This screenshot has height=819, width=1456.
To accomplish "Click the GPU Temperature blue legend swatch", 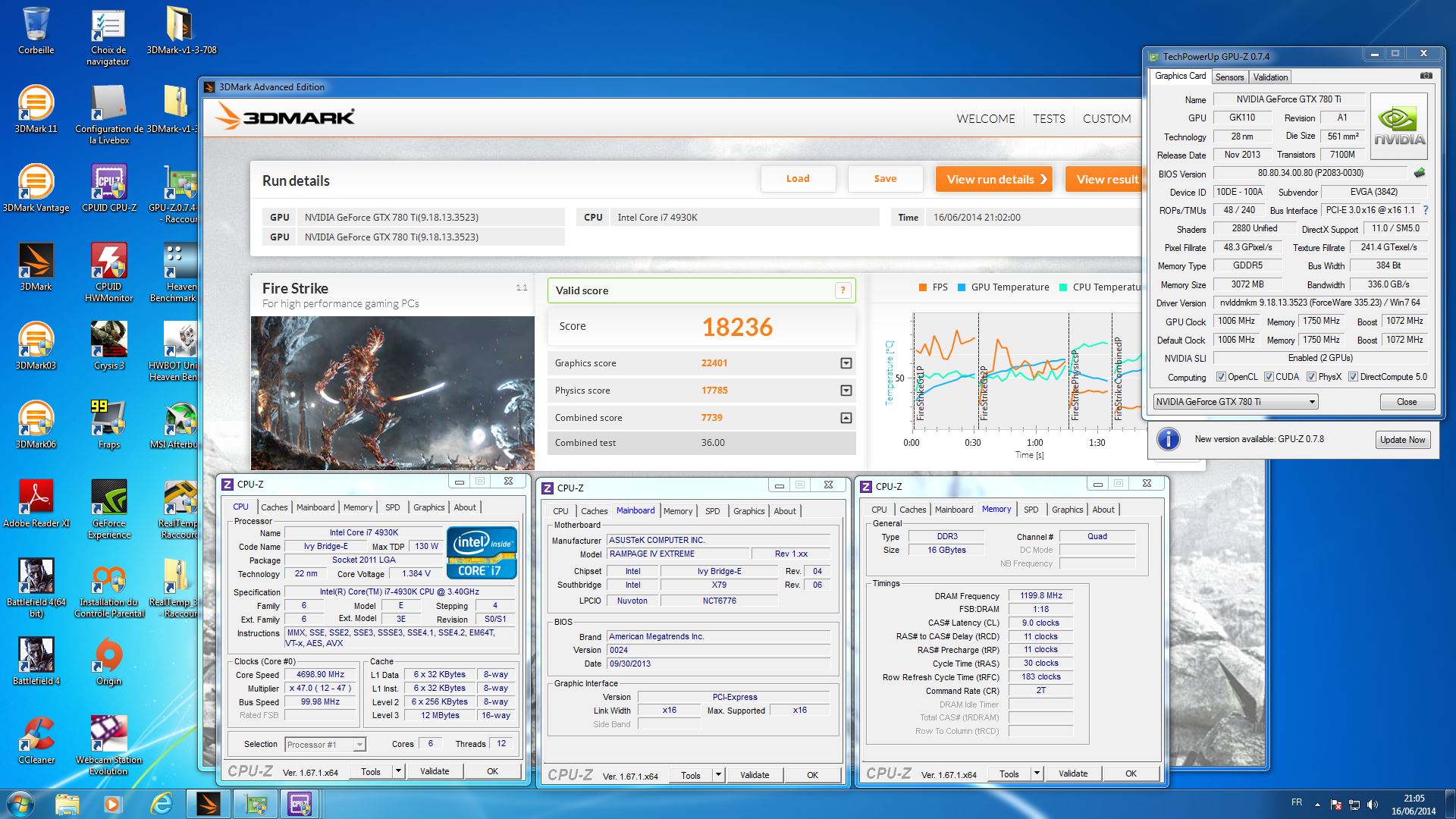I will (x=962, y=287).
